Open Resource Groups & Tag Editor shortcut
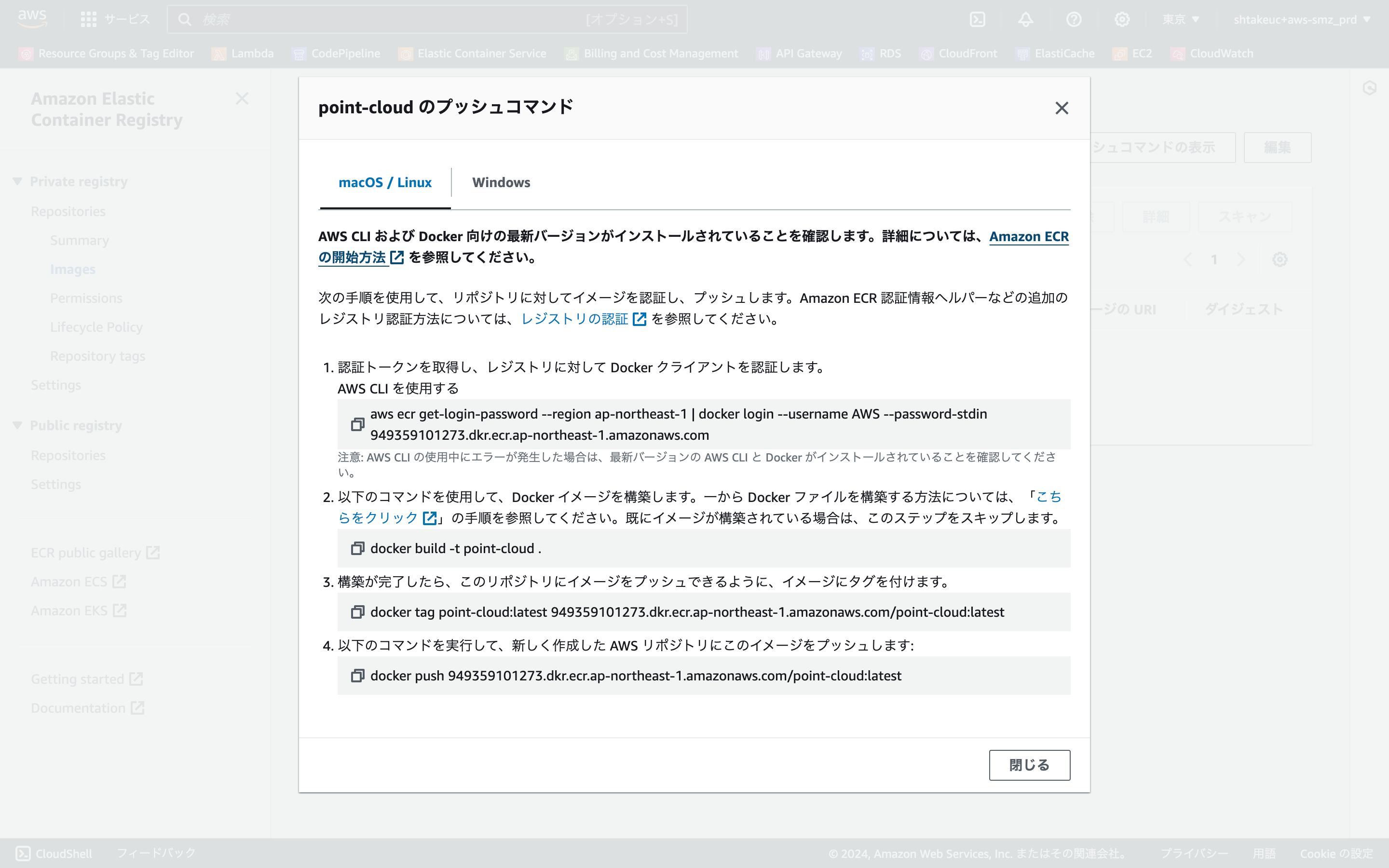Viewport: 1389px width, 868px height. click(x=107, y=54)
